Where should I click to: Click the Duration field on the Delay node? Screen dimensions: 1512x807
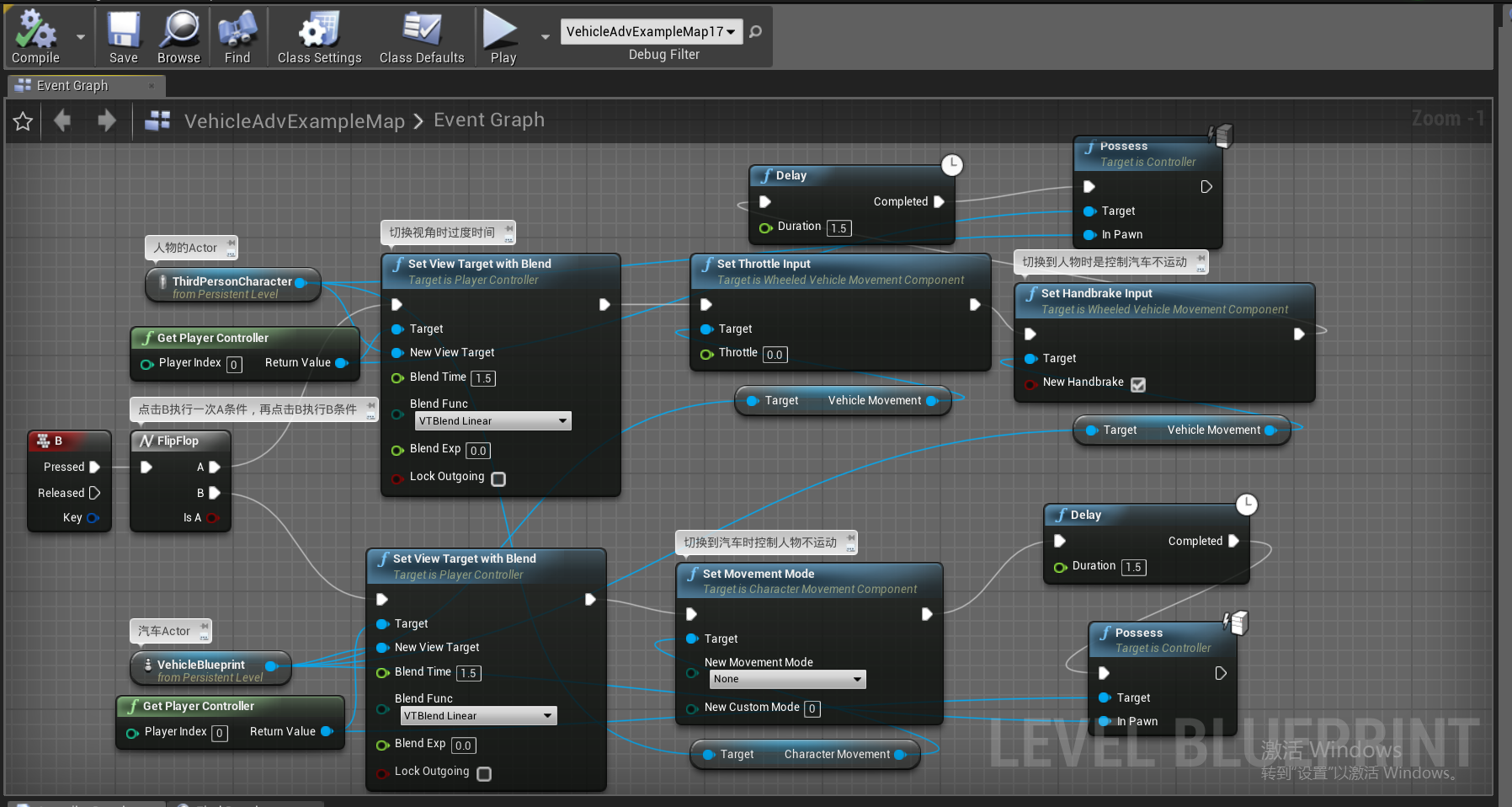[x=839, y=227]
